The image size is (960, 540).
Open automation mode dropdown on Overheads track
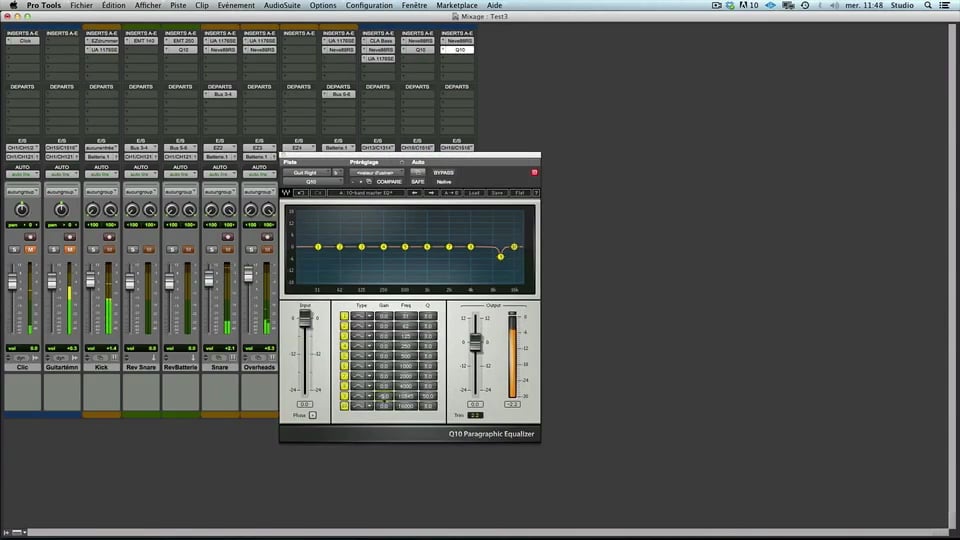click(x=259, y=174)
